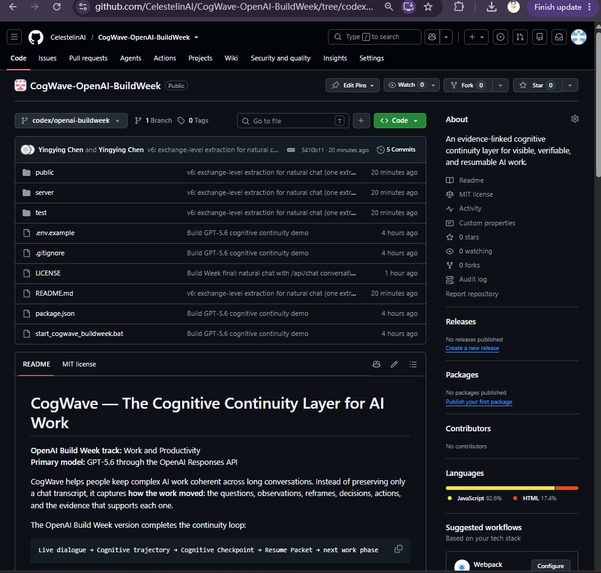Open issues icon in GitHub header
601x573 pixels.
500,37
